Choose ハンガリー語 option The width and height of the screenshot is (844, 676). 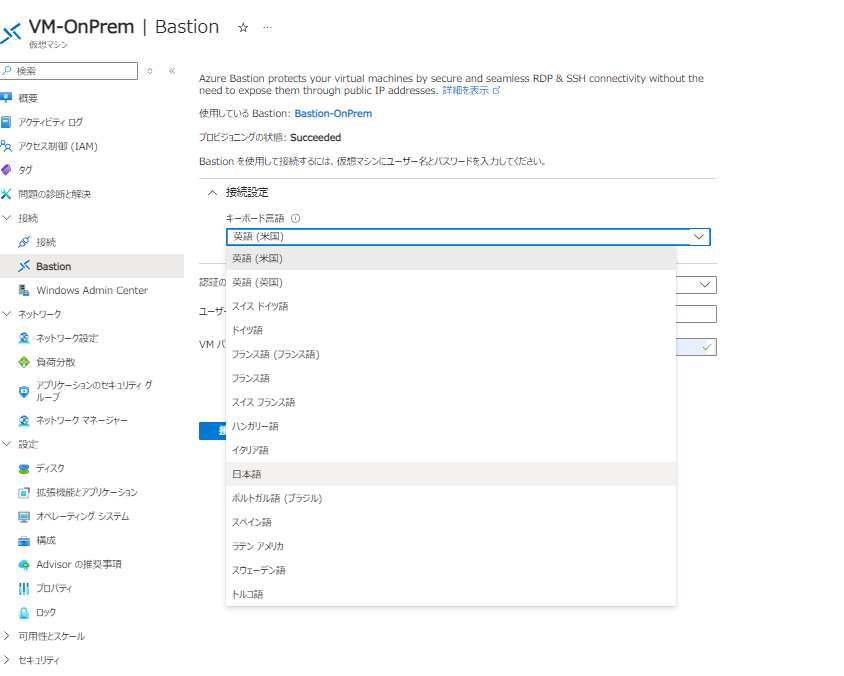point(451,426)
